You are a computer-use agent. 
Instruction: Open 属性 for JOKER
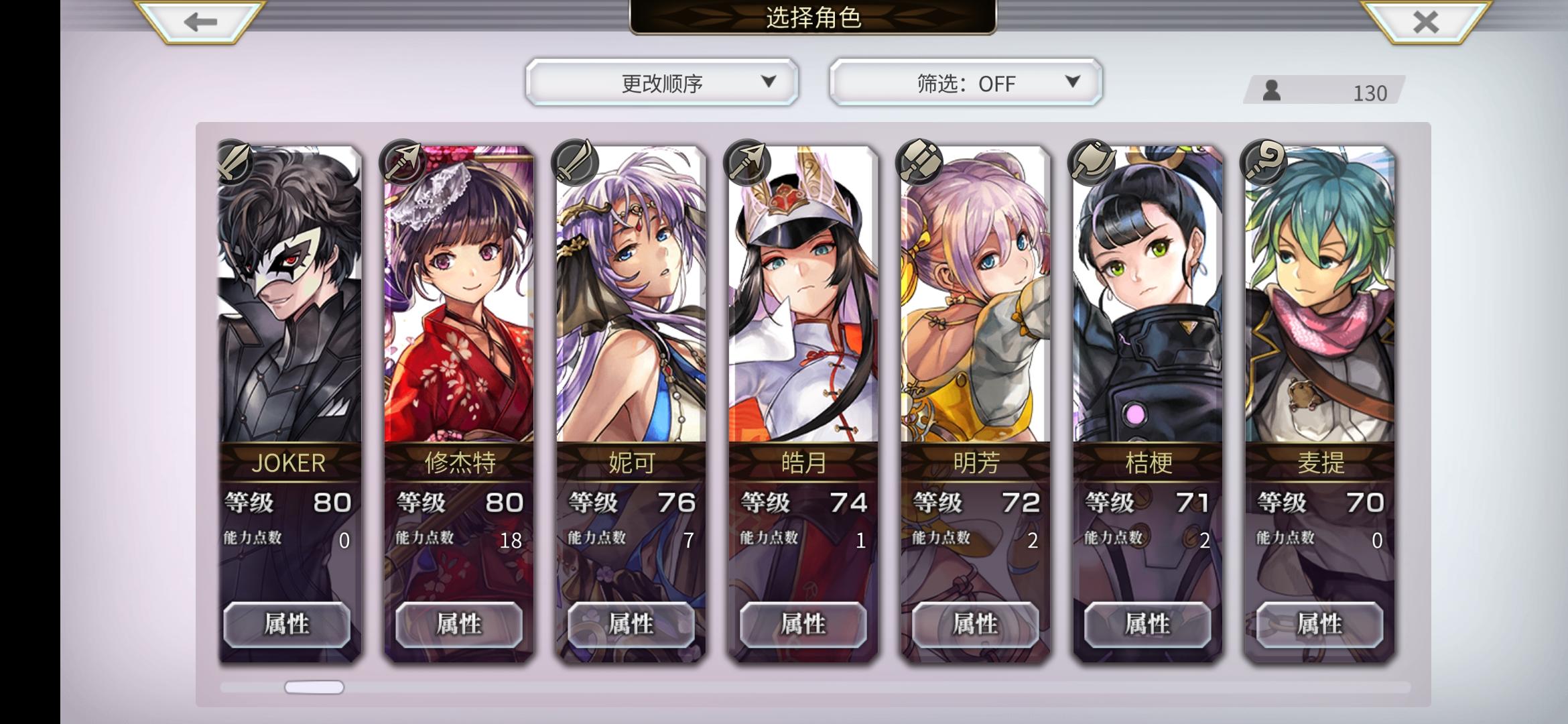pyautogui.click(x=287, y=624)
